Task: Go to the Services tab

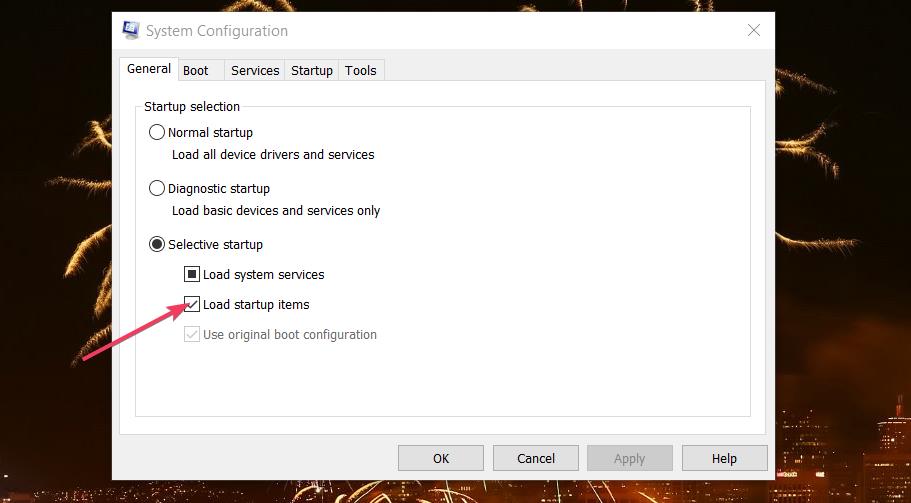Action: (x=255, y=70)
